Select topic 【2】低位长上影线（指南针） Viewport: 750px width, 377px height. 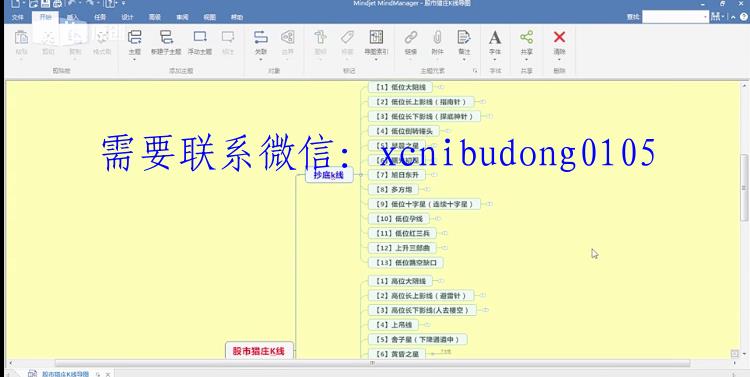pos(421,101)
